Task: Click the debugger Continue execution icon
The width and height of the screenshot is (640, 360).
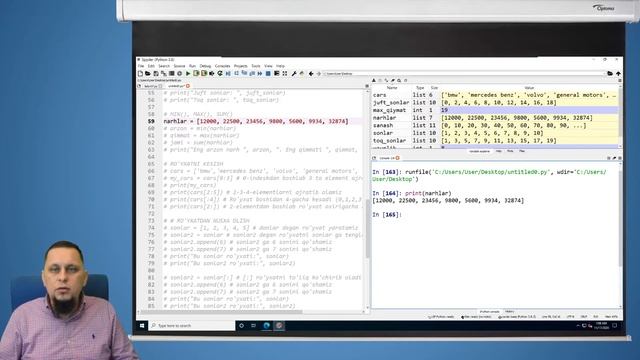Action: pos(260,73)
